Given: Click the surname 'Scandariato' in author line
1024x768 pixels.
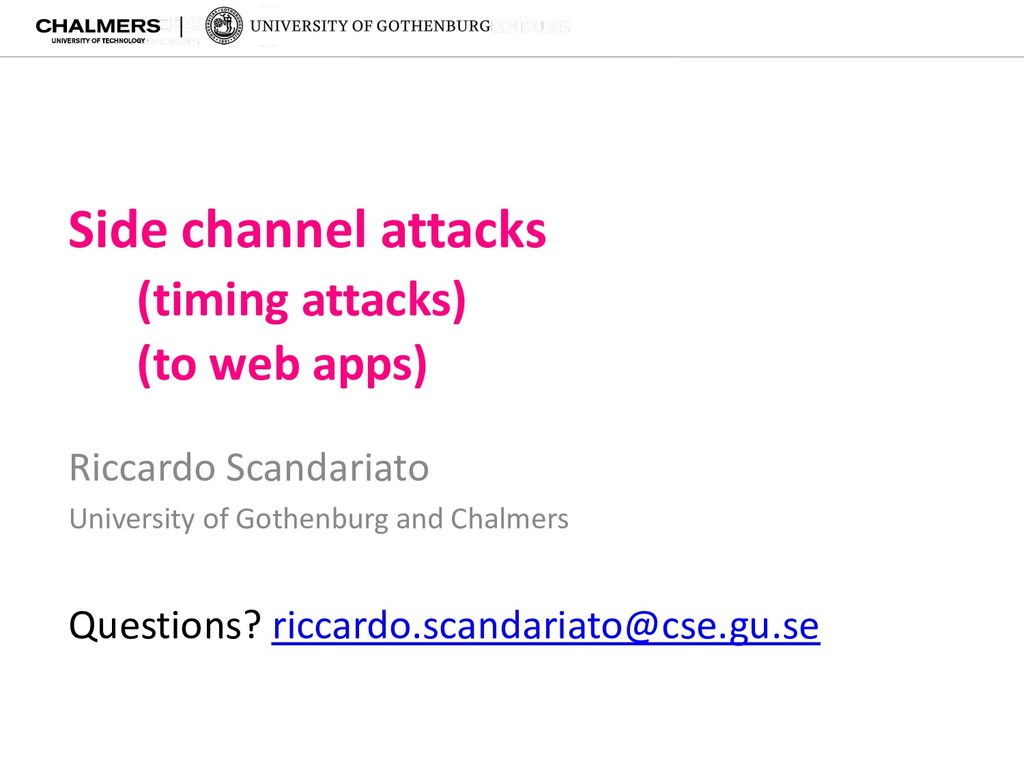Looking at the screenshot, I should pyautogui.click(x=327, y=468).
